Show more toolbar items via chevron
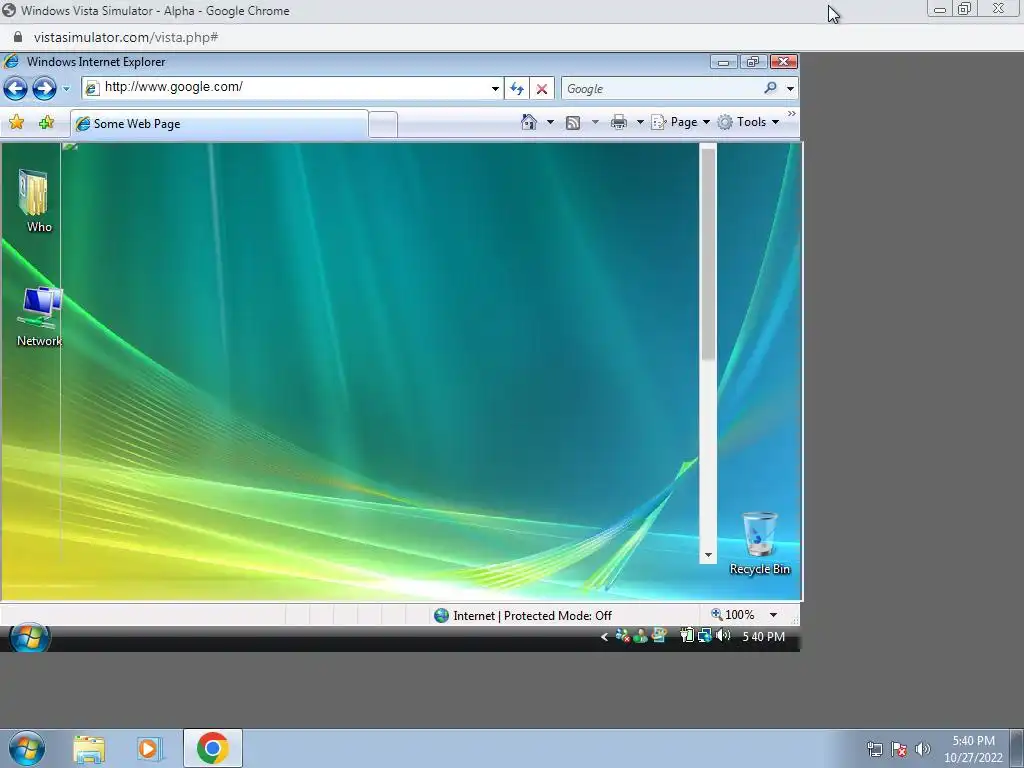Screen dimensions: 1024x768 792,114
